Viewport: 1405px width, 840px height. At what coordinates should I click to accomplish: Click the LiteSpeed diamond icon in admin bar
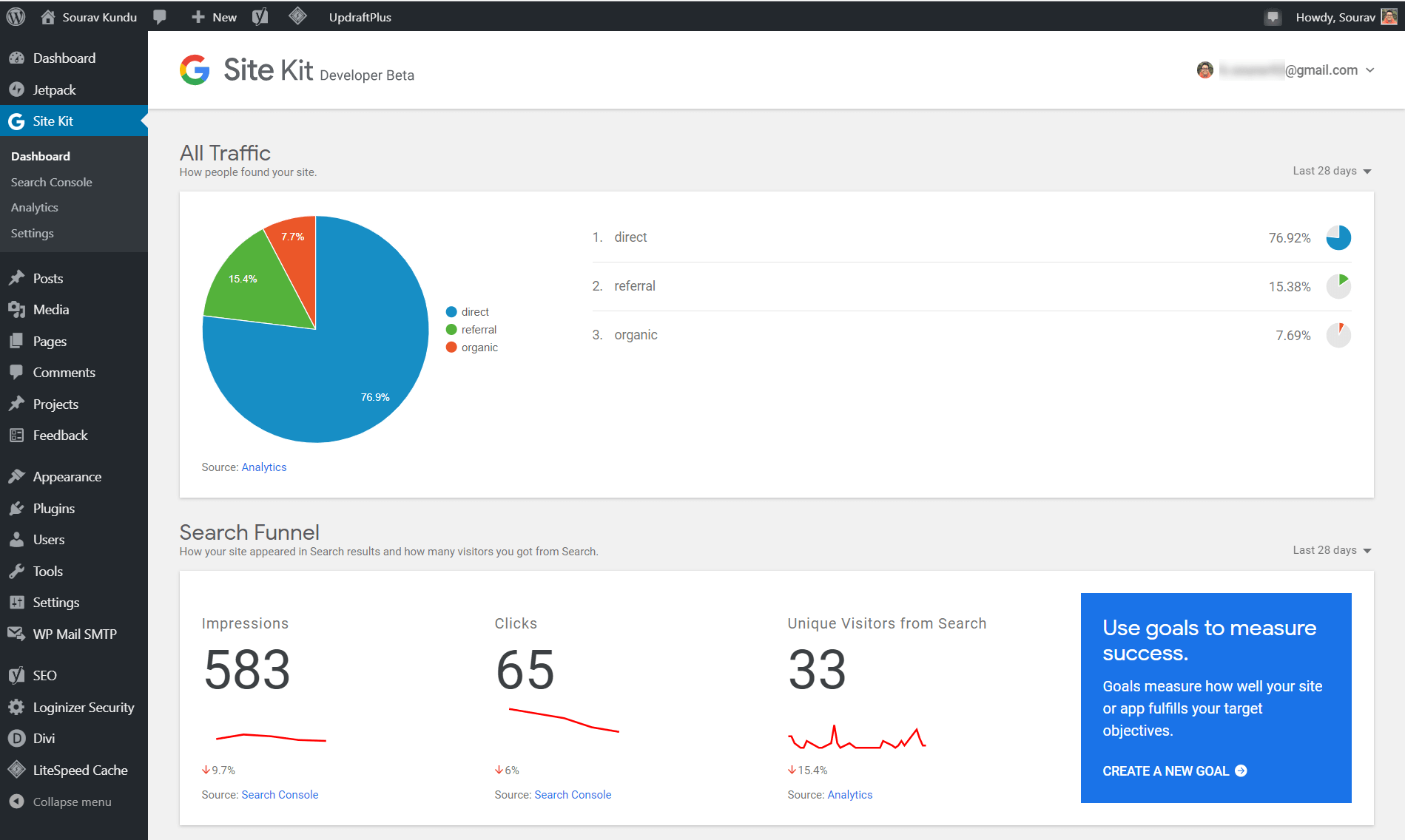[x=297, y=16]
